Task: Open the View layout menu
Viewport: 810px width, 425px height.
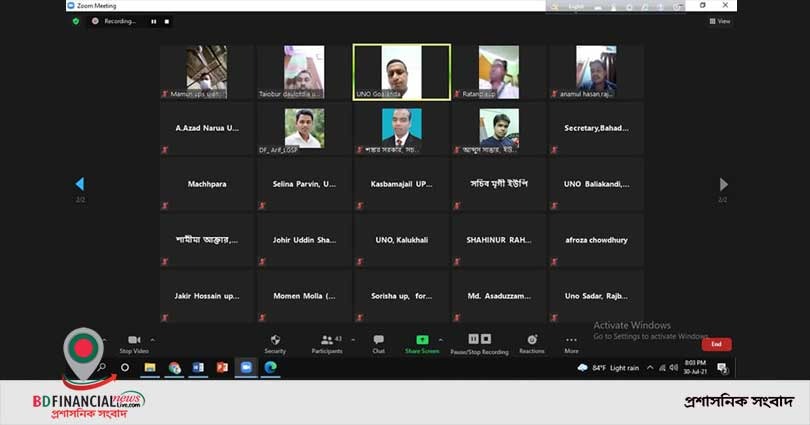Action: click(720, 21)
